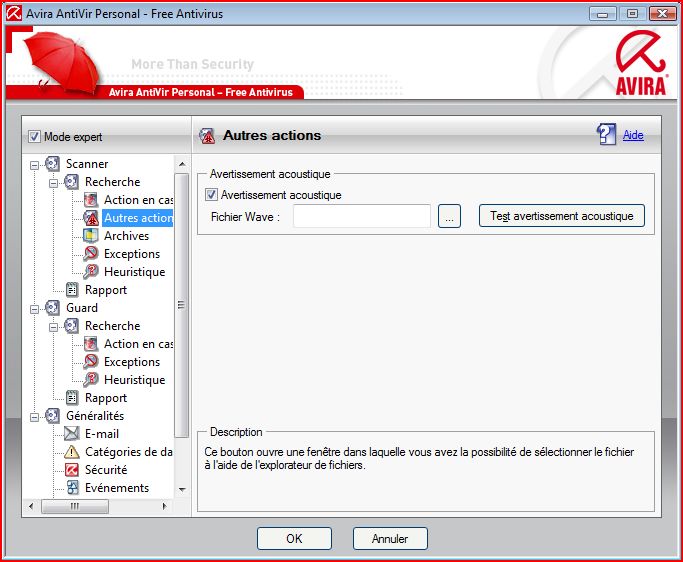Click the Scanner Rapport notepad icon
The image size is (683, 562).
[x=71, y=290]
